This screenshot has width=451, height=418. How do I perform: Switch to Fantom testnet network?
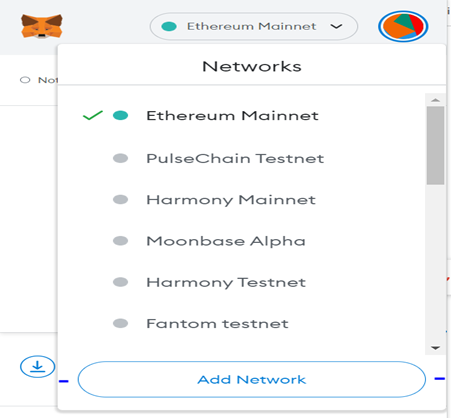coord(217,323)
